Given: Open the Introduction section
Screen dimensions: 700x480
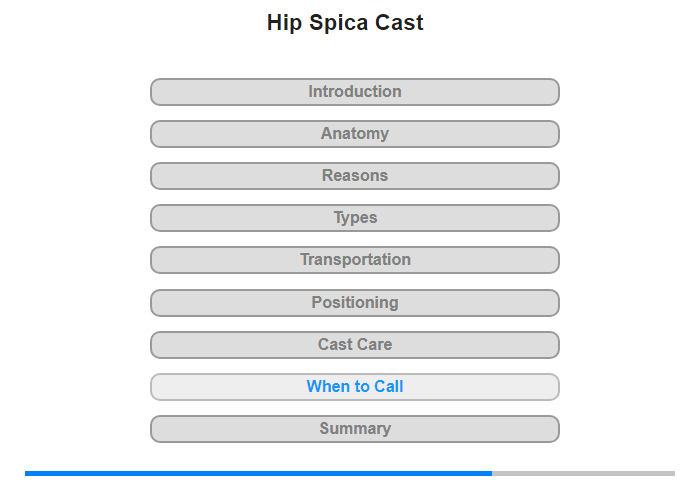Looking at the screenshot, I should [x=355, y=92].
